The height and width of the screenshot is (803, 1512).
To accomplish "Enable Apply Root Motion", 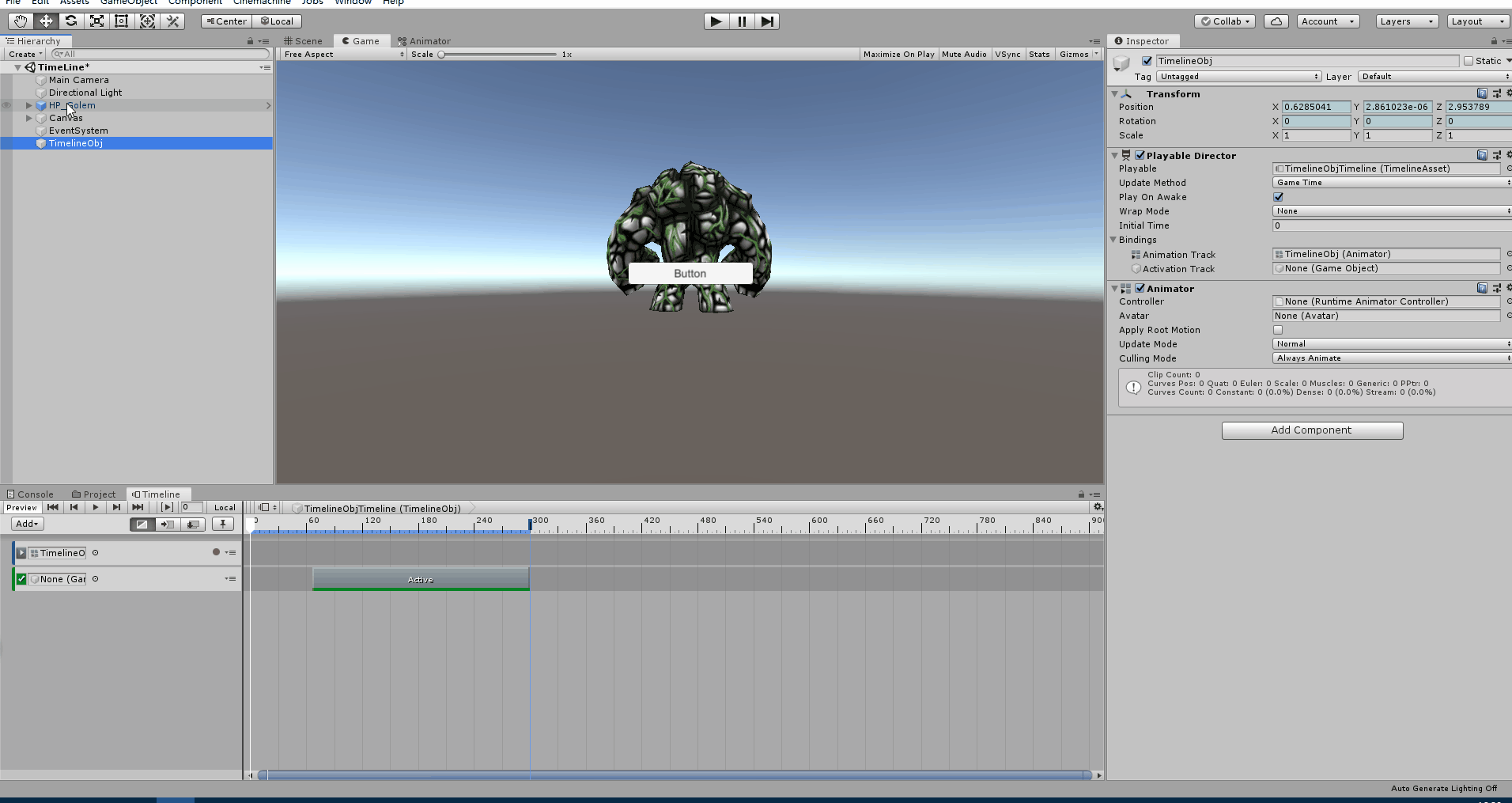I will tap(1278, 330).
